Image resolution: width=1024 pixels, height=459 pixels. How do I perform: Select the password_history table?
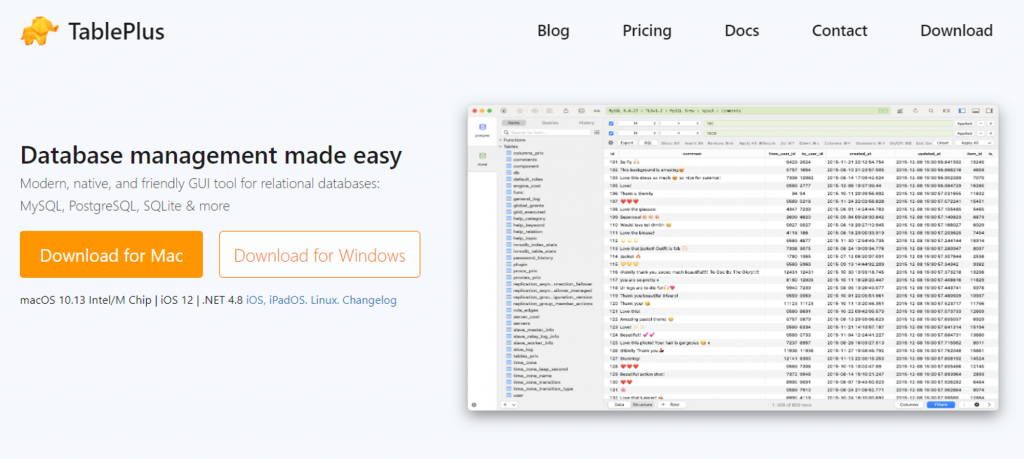528,257
